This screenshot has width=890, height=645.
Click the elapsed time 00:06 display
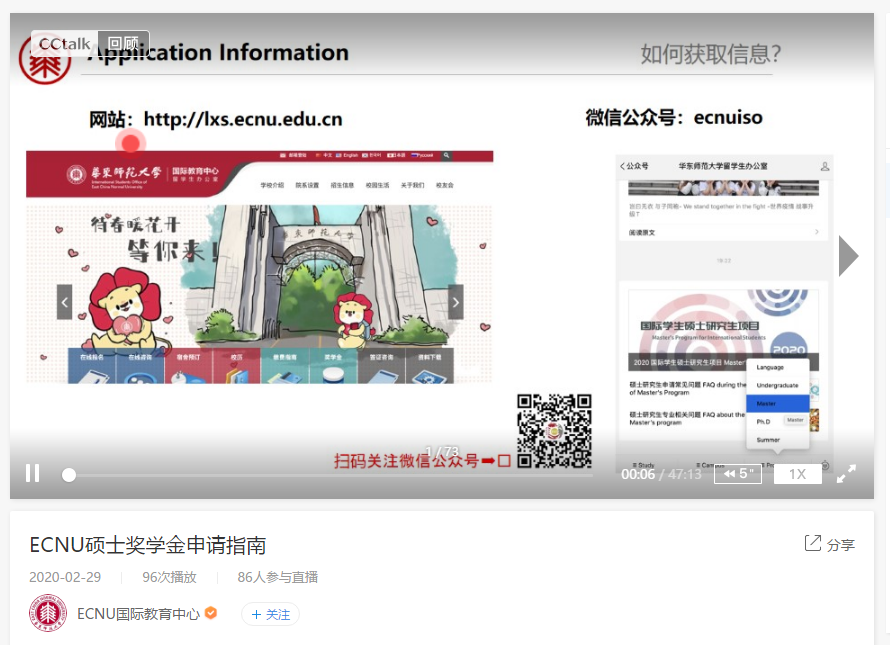(x=638, y=474)
